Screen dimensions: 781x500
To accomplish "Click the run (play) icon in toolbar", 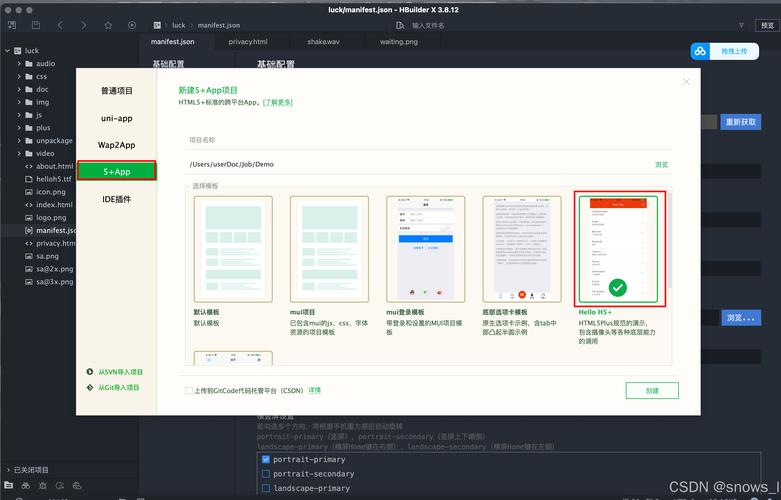I will click(x=132, y=25).
